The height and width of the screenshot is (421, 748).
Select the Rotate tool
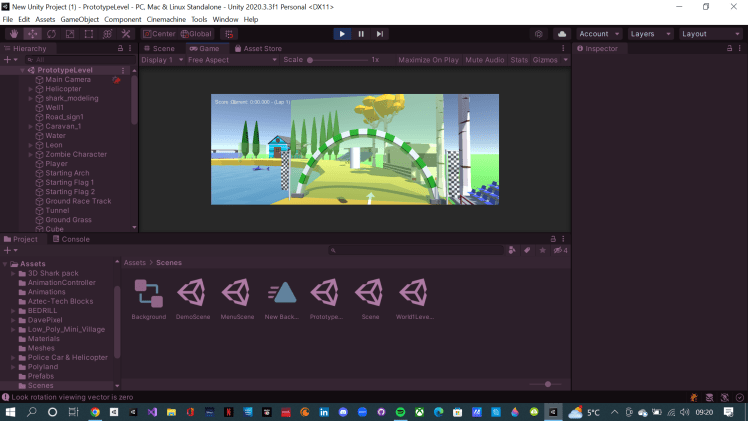pyautogui.click(x=50, y=34)
